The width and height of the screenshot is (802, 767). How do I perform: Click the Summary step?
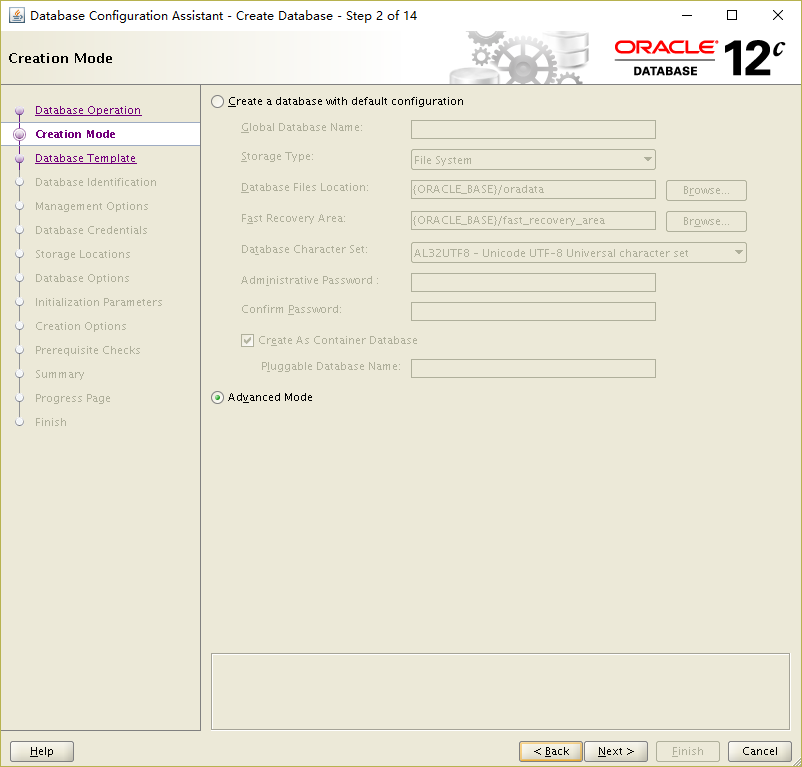point(59,374)
